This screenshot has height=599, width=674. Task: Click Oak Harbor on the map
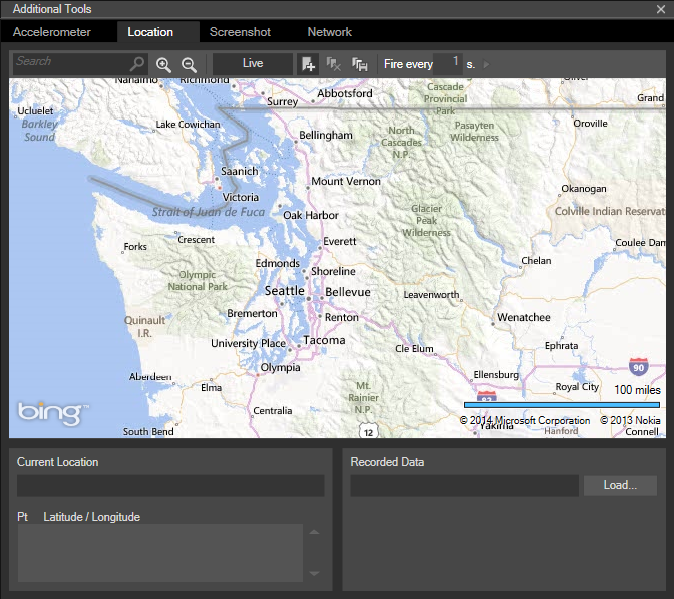point(311,215)
